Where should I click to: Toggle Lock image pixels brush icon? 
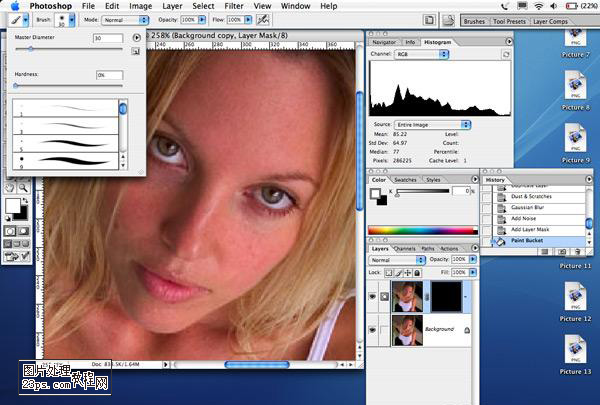tap(398, 273)
